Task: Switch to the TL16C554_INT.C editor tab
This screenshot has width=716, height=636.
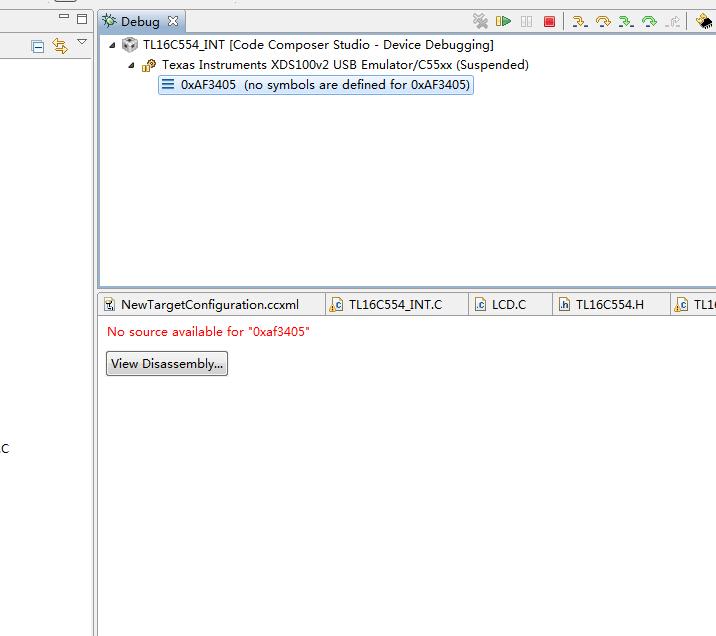Action: pos(395,305)
